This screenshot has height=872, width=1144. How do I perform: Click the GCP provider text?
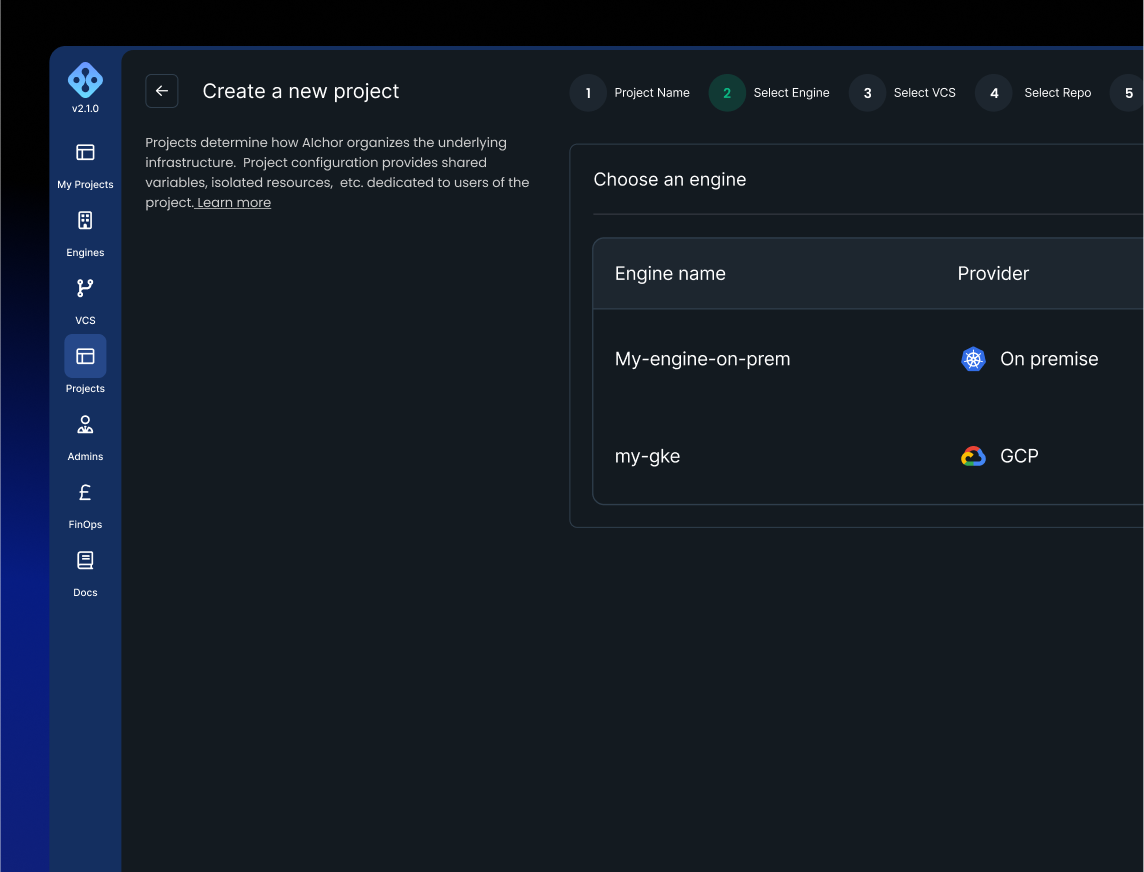1019,456
